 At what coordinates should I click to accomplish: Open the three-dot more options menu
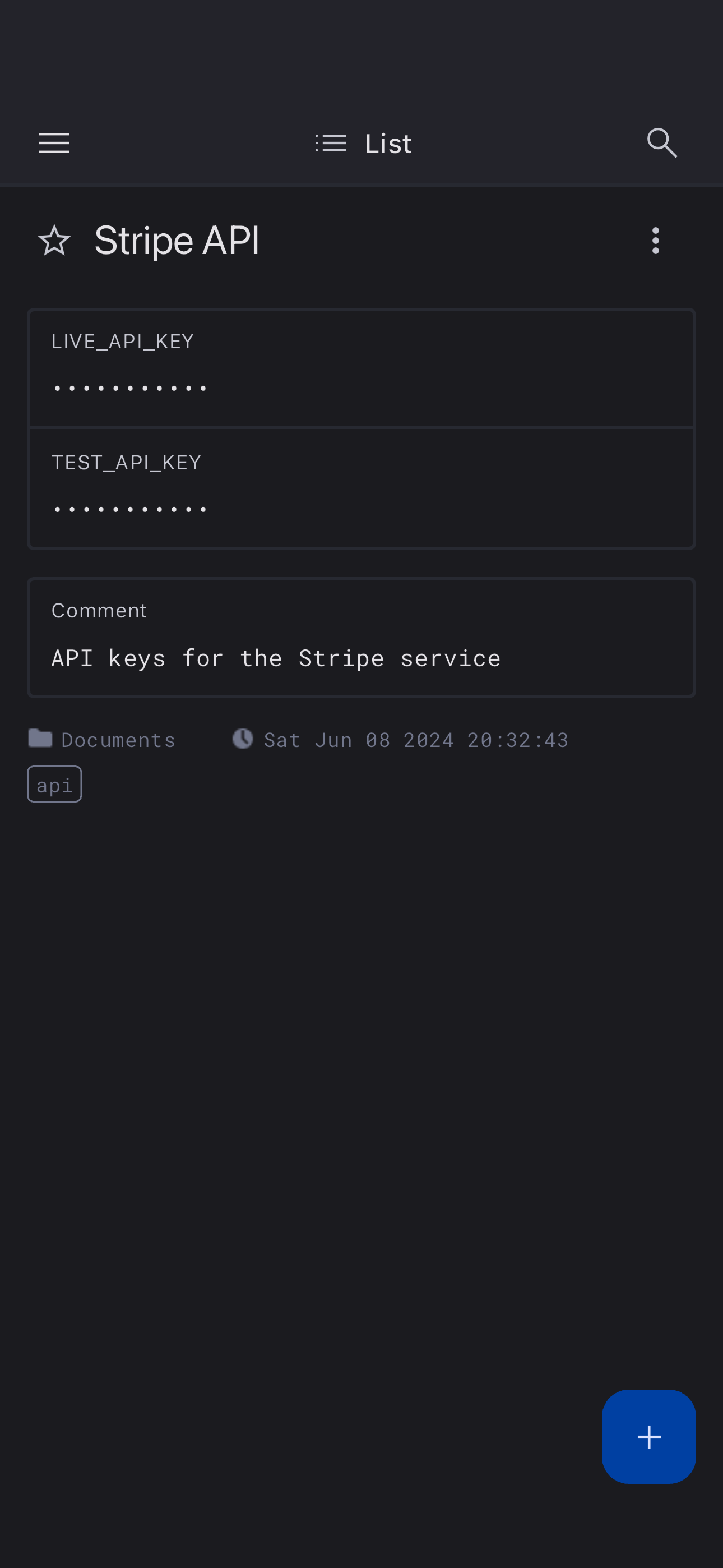[655, 241]
